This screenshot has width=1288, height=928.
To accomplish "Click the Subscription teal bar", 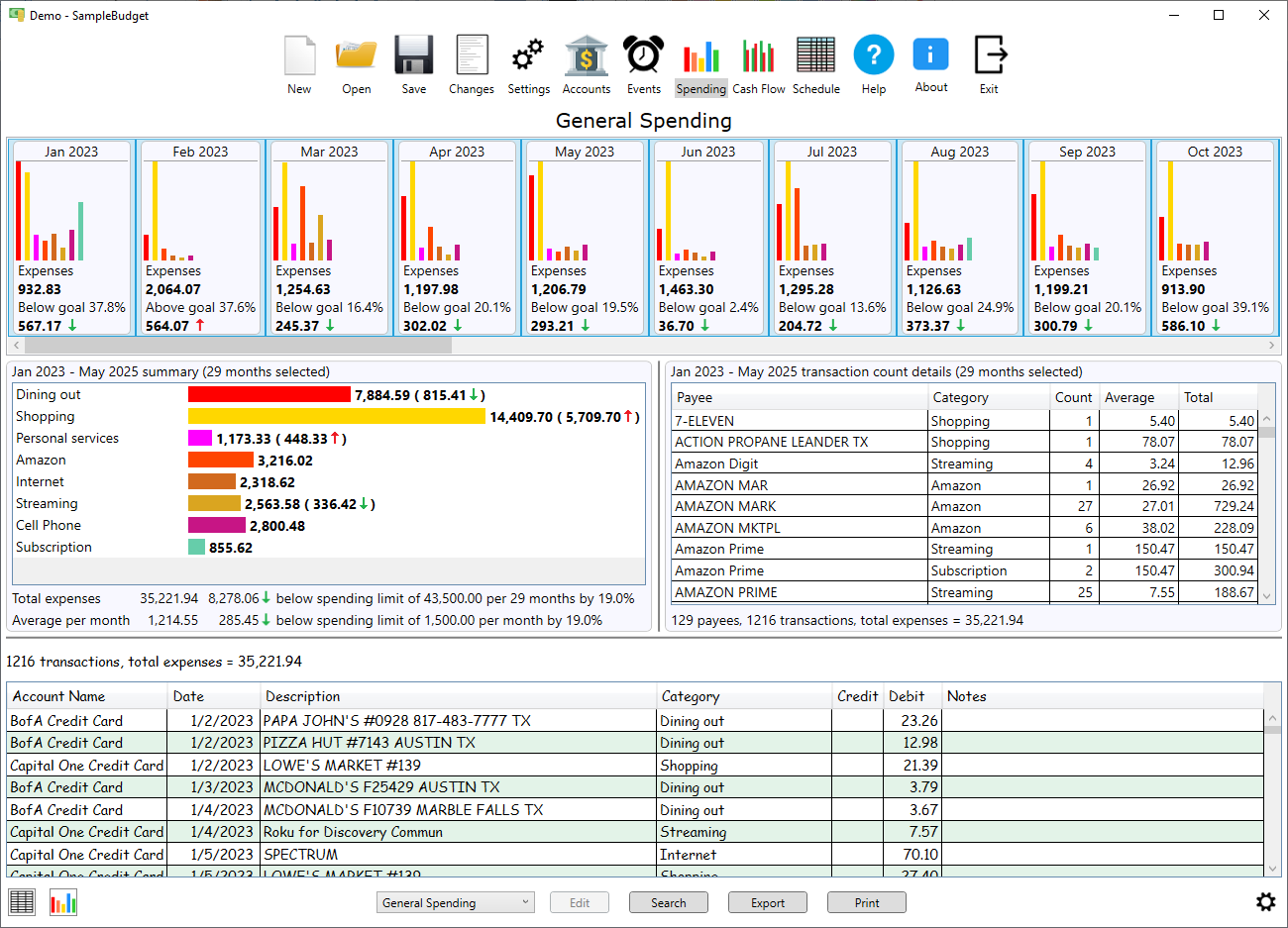I will [x=196, y=547].
